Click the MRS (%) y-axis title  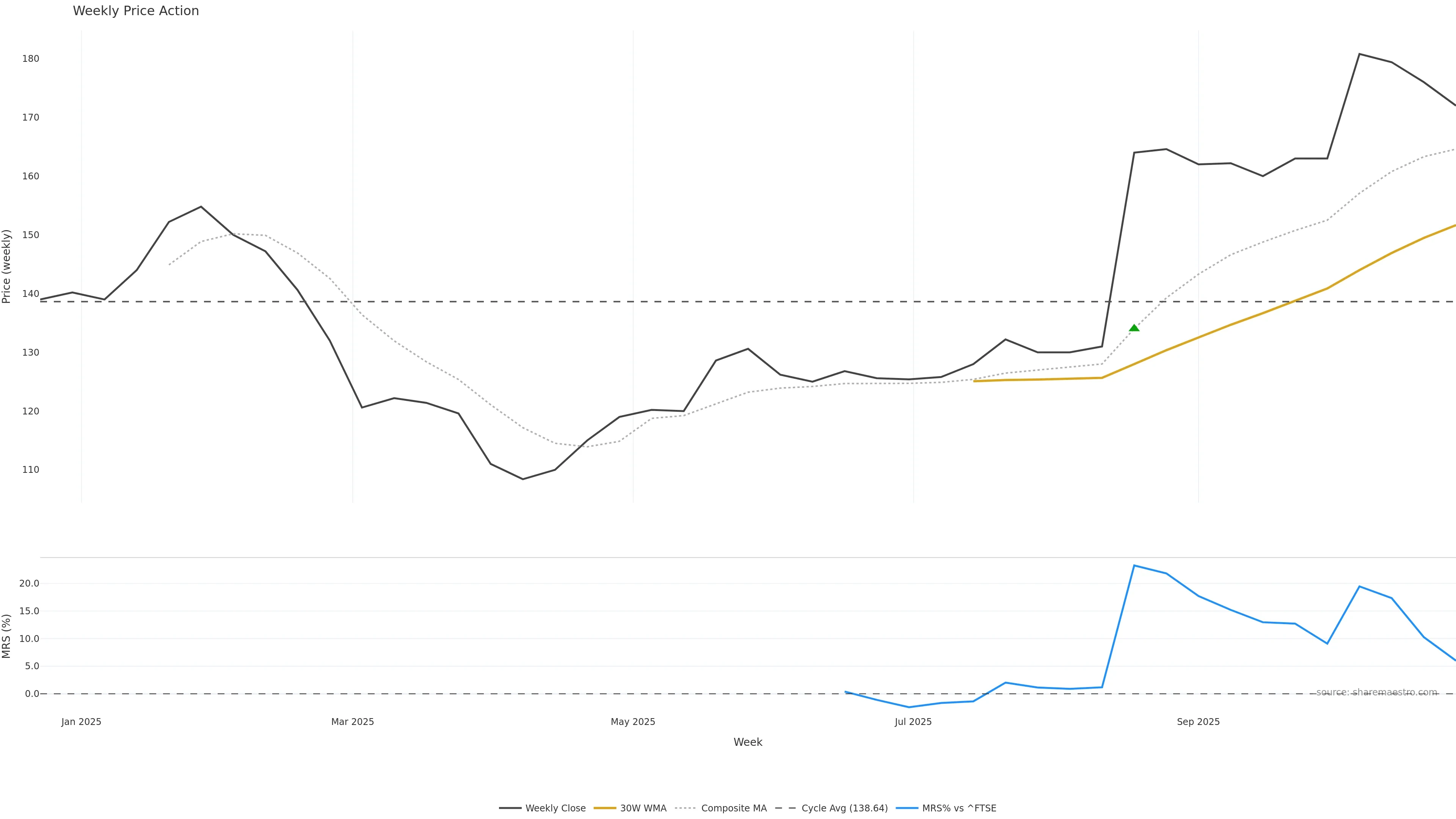pyautogui.click(x=7, y=636)
